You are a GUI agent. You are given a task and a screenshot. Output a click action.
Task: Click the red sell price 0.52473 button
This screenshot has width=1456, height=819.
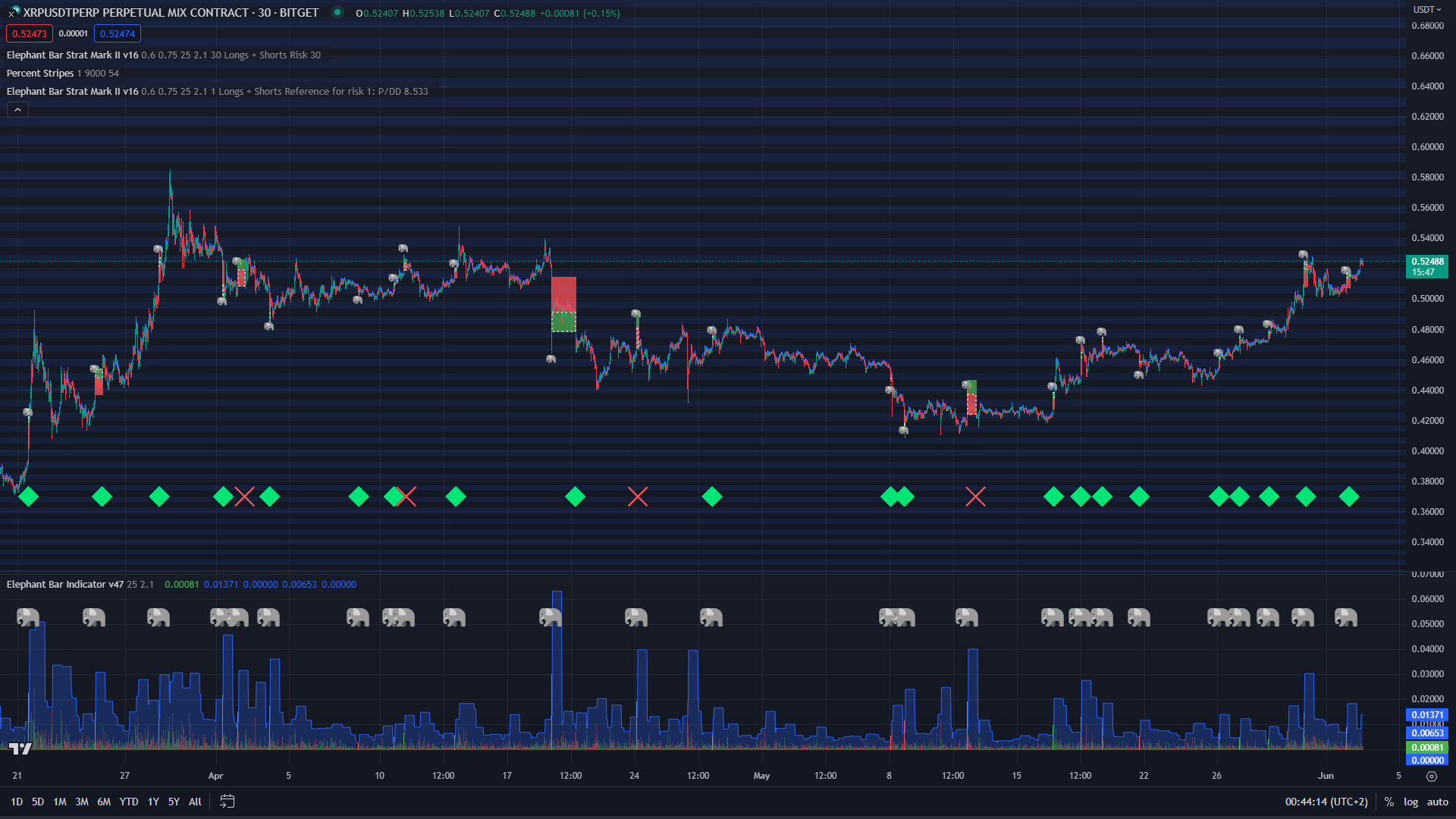click(30, 33)
